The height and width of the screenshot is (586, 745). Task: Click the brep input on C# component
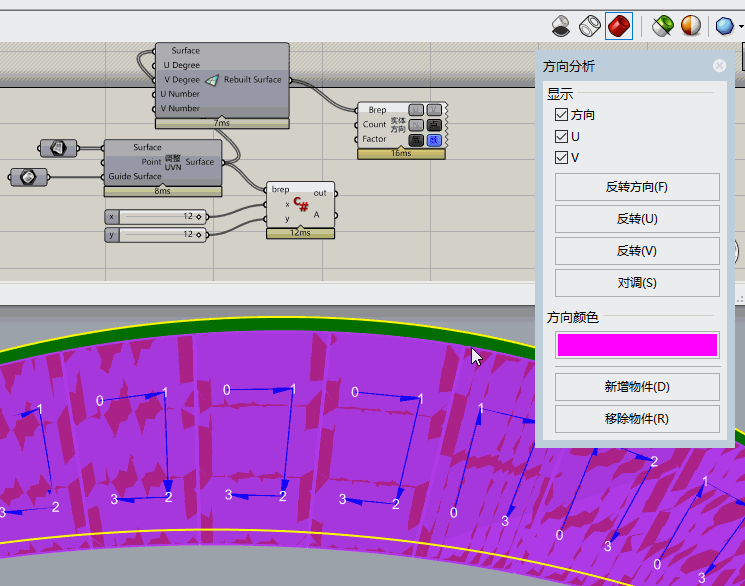pos(280,190)
